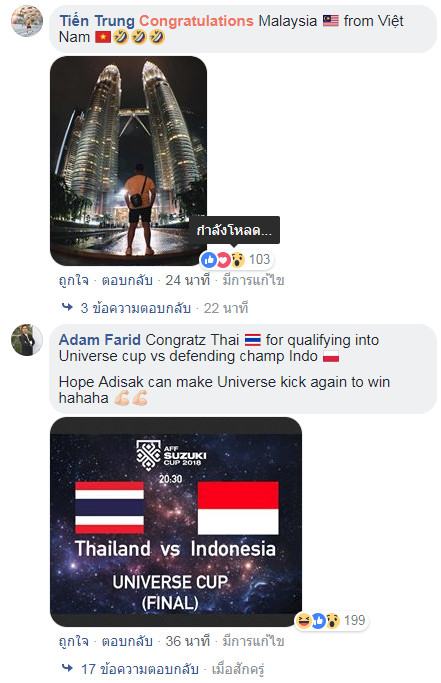Image resolution: width=441 pixels, height=683 pixels.
Task: Open Adam Farid's profile avatar
Action: 27,340
